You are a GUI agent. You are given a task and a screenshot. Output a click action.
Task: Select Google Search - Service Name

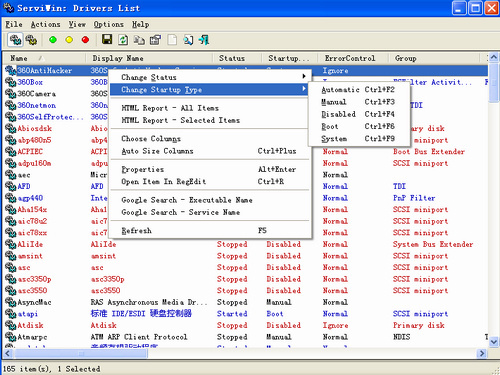tap(210, 212)
